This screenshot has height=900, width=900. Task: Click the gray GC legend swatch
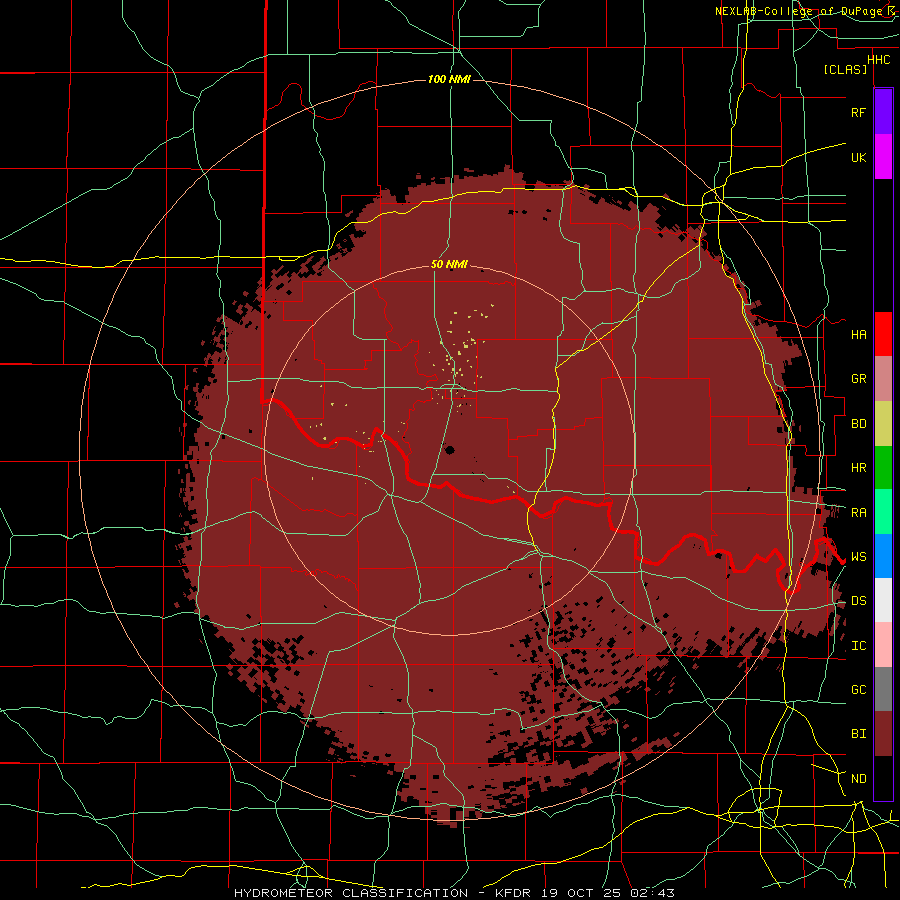pyautogui.click(x=883, y=689)
